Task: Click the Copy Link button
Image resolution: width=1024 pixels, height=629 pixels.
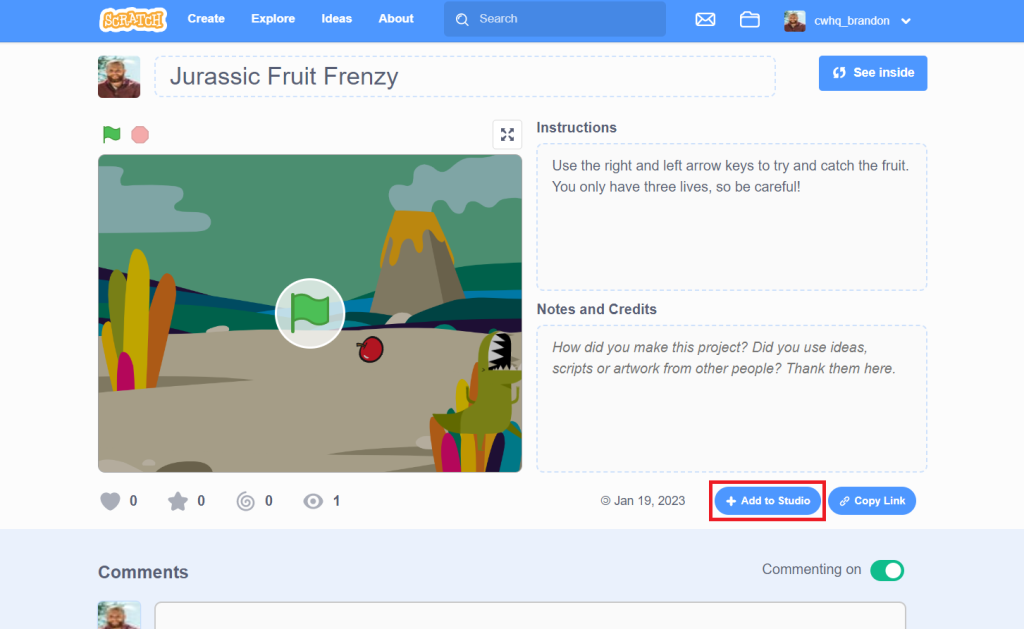Action: (872, 501)
